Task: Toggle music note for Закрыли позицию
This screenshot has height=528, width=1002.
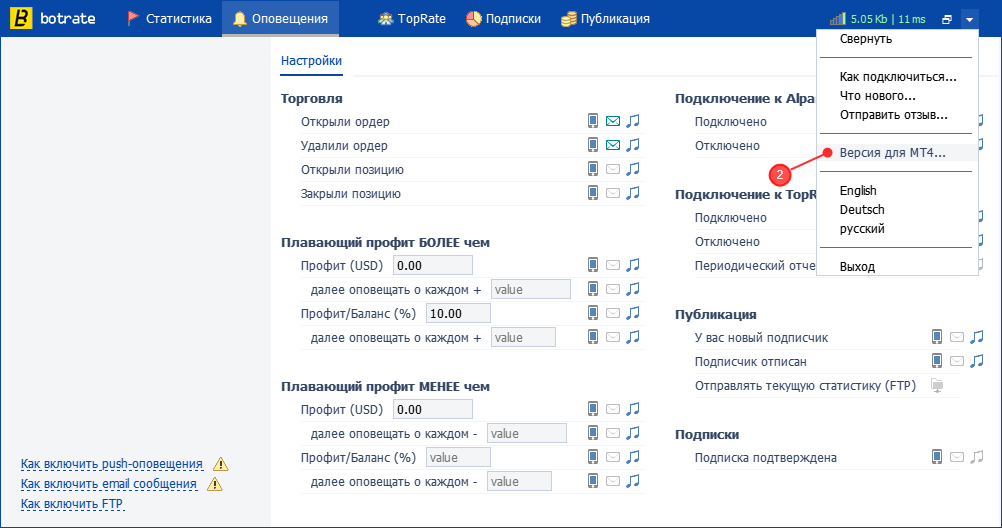Action: click(x=633, y=193)
